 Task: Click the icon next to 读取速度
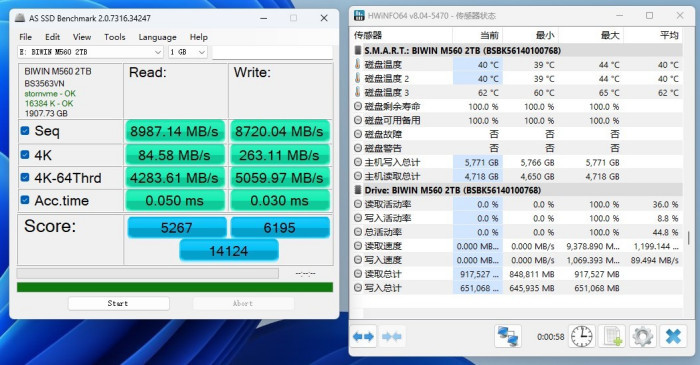(x=358, y=246)
